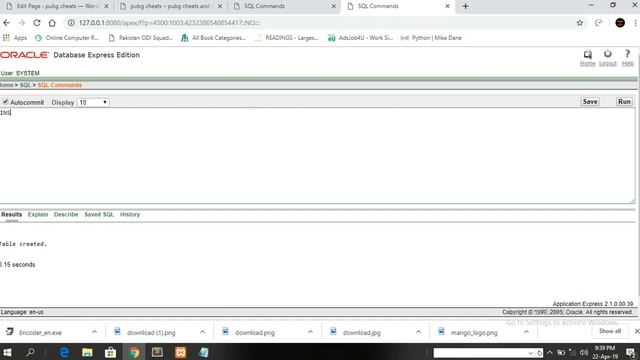Screen dimensions: 640x360
Task: Open the History tab
Action: (130, 214)
